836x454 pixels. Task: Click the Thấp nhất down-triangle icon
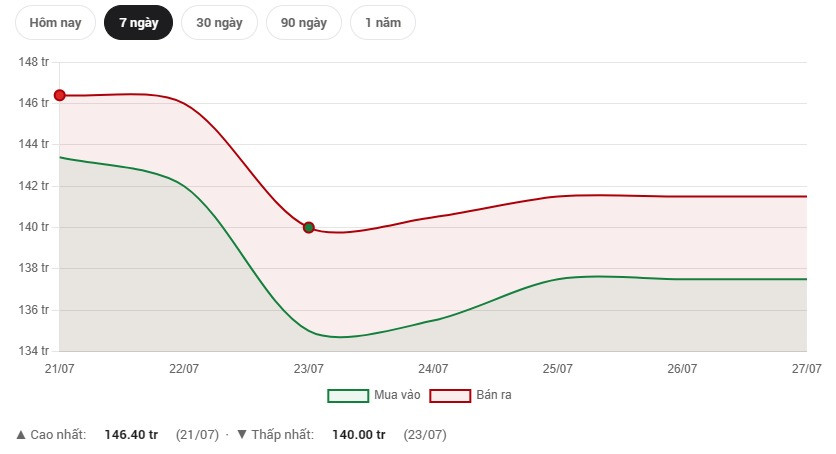[x=242, y=435]
